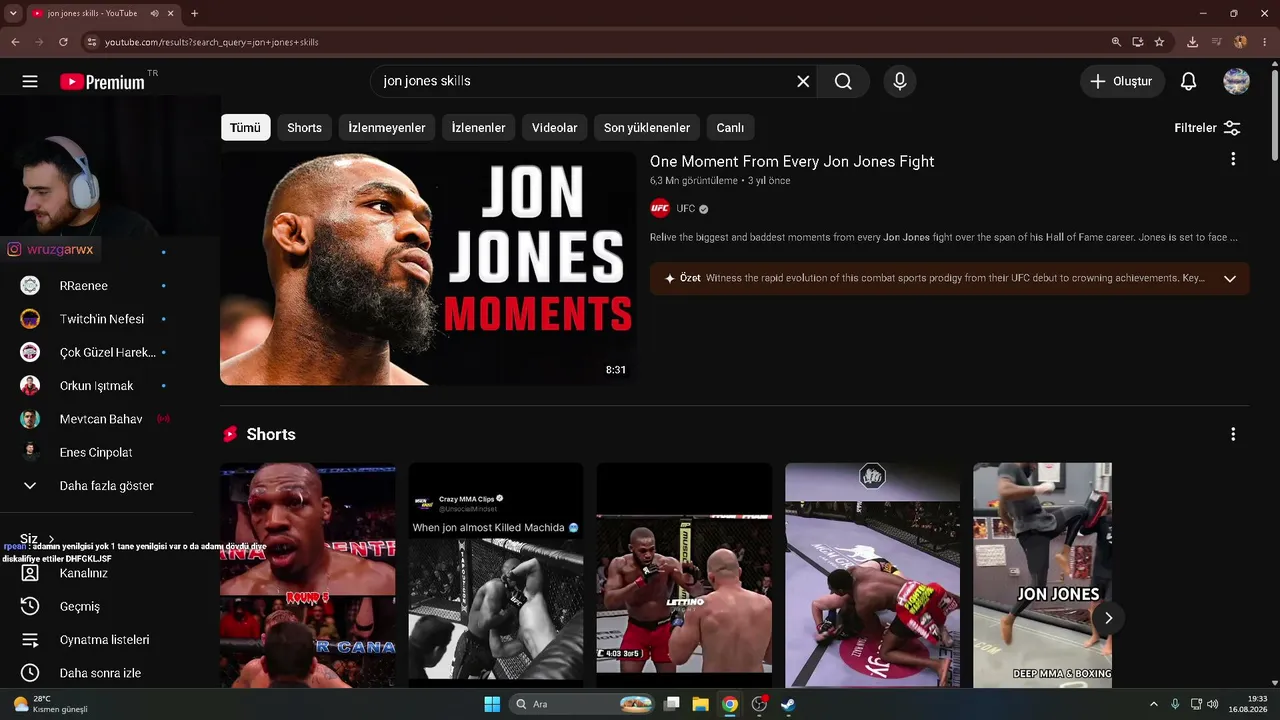Open Task View on taskbar
This screenshot has width=1280, height=720.
coord(672,704)
